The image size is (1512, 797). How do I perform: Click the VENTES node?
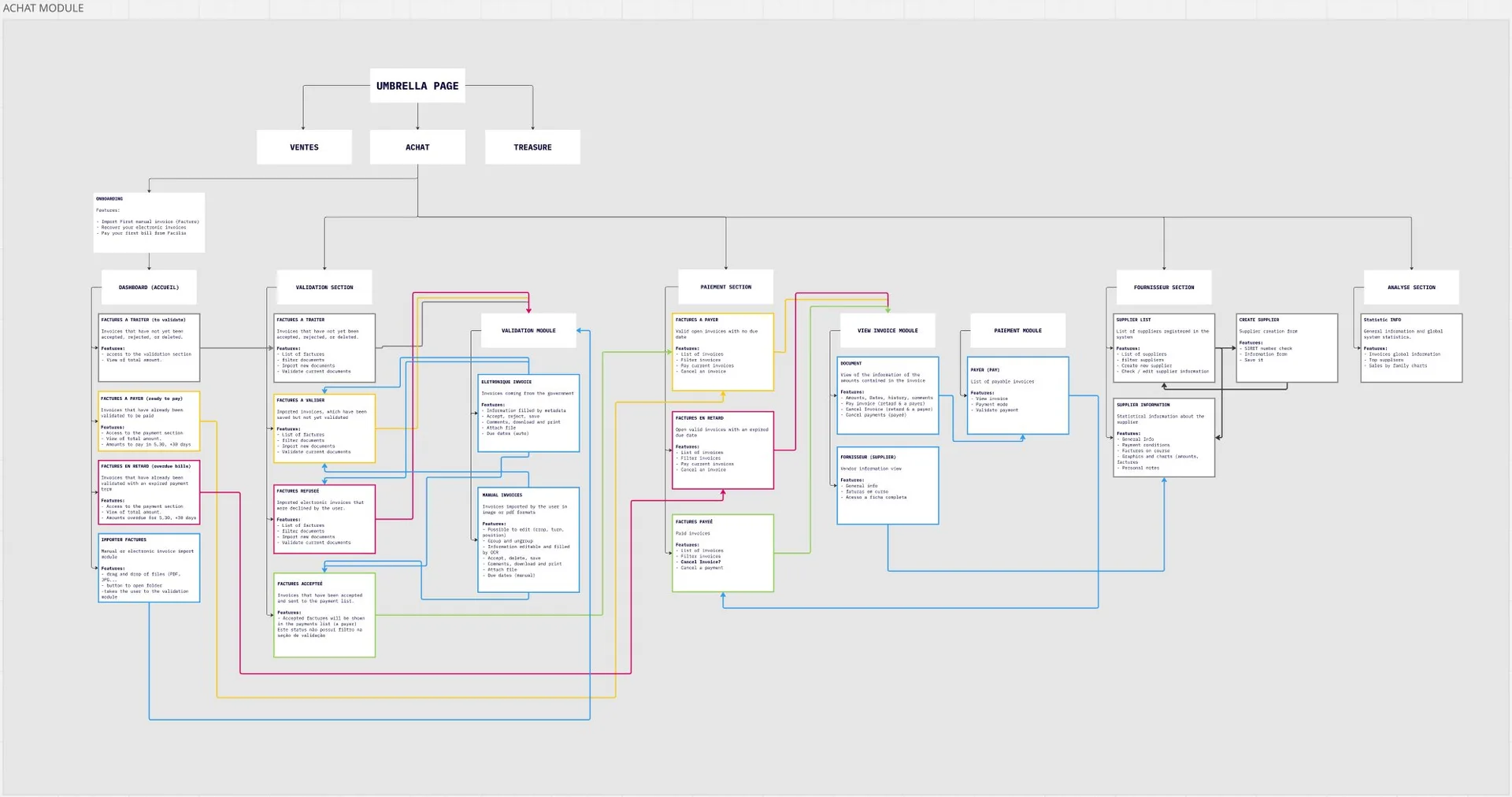(304, 147)
